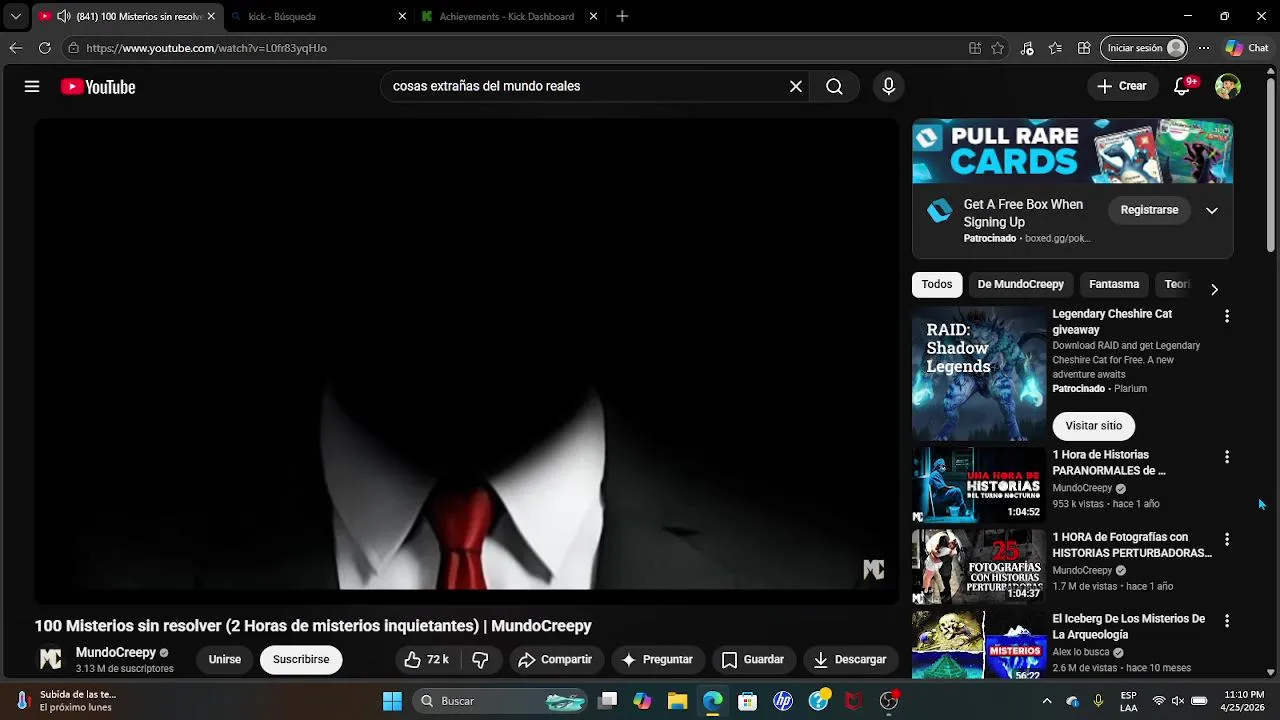Open the Windows Start menu
Image resolution: width=1280 pixels, height=720 pixels.
pyautogui.click(x=392, y=701)
